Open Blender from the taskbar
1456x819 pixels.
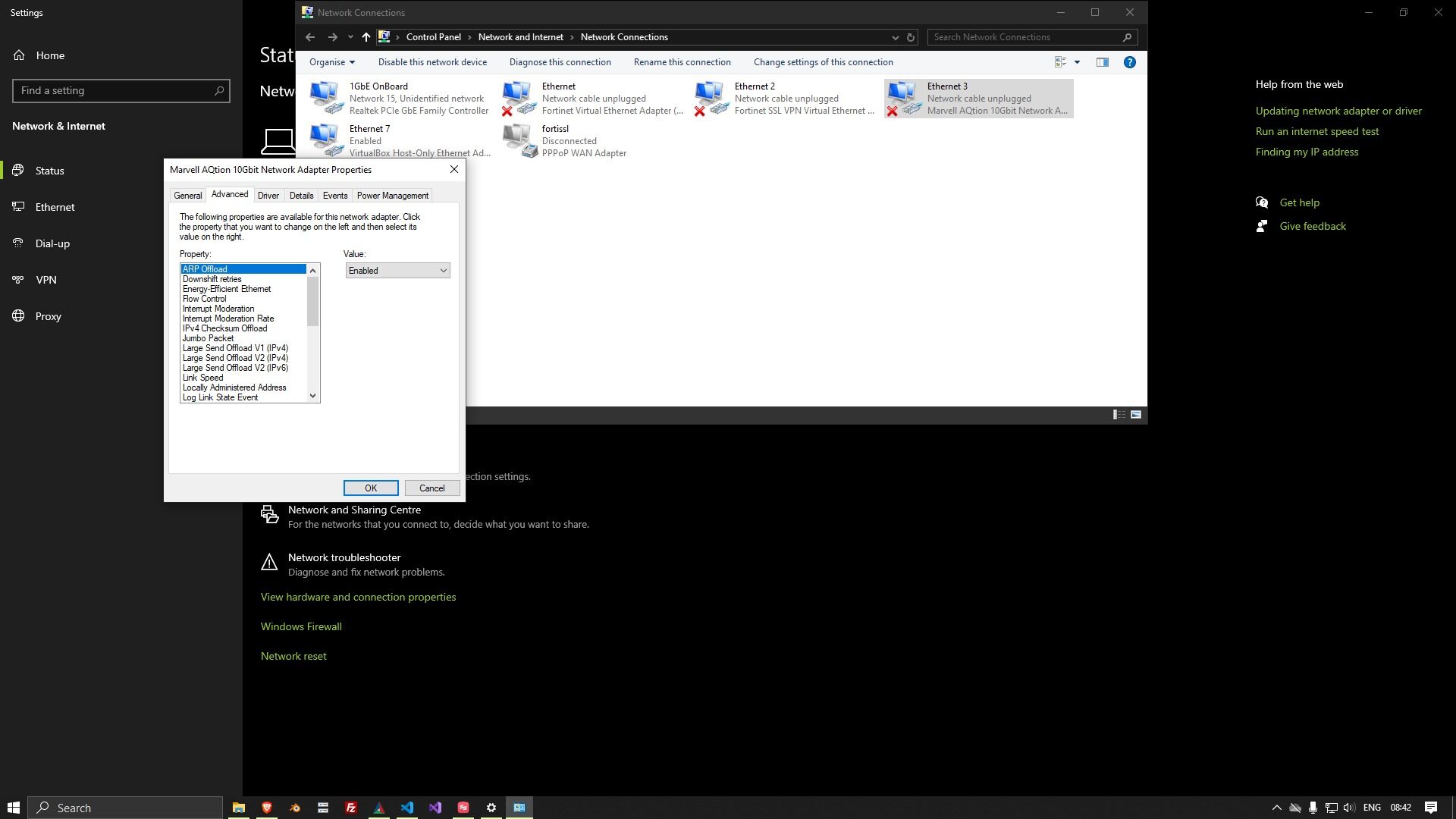coord(294,807)
